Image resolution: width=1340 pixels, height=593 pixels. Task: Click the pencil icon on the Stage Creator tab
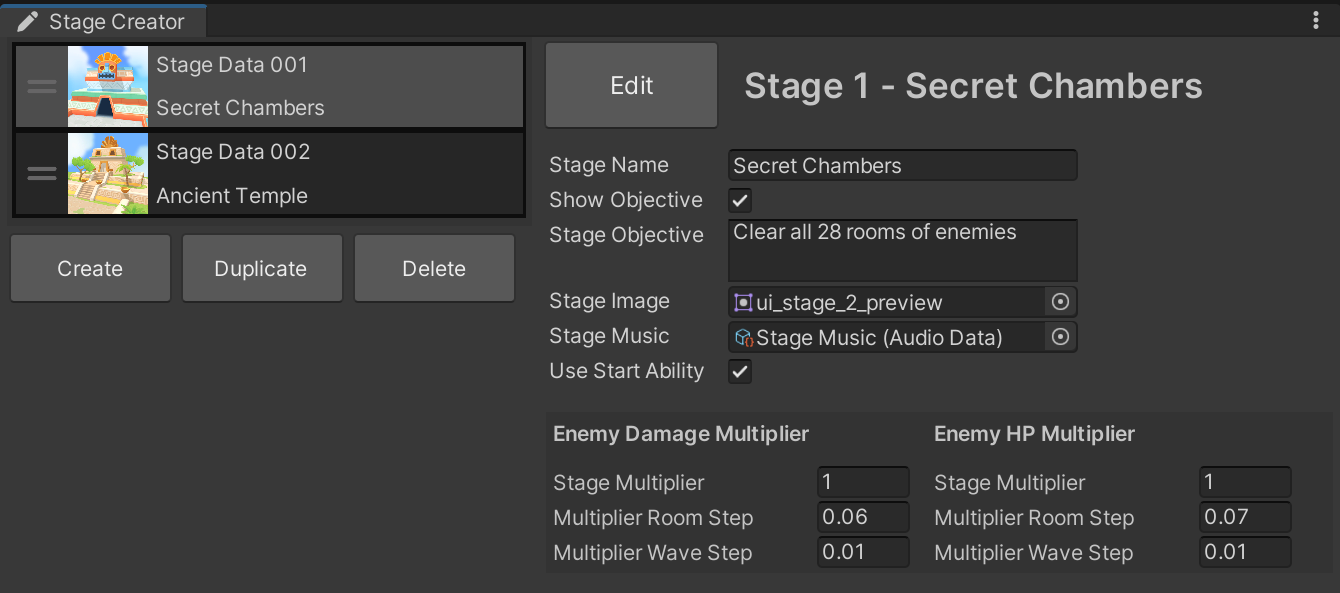point(28,21)
